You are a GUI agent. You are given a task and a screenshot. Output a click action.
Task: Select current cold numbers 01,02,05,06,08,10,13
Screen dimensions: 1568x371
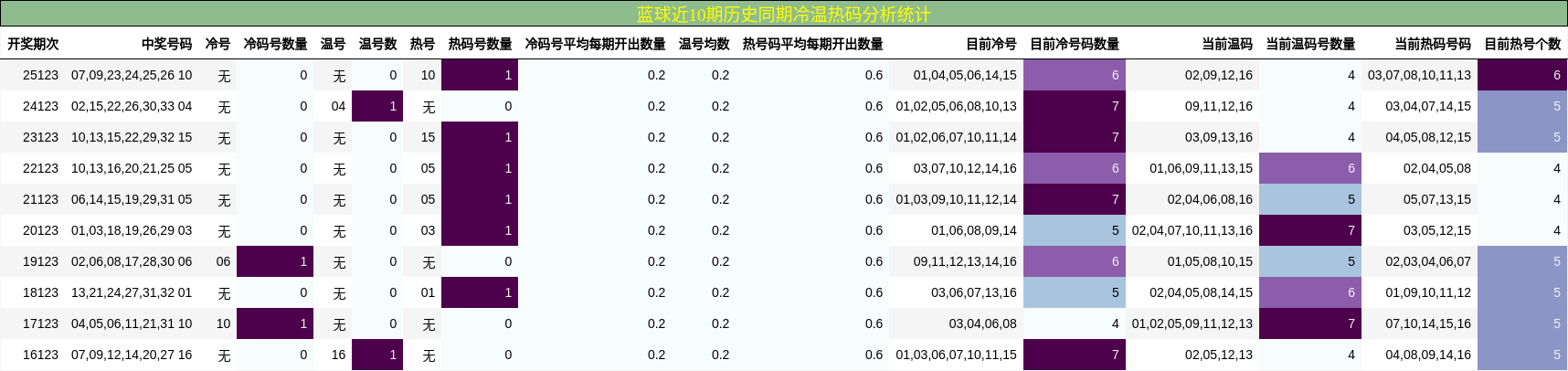[956, 106]
